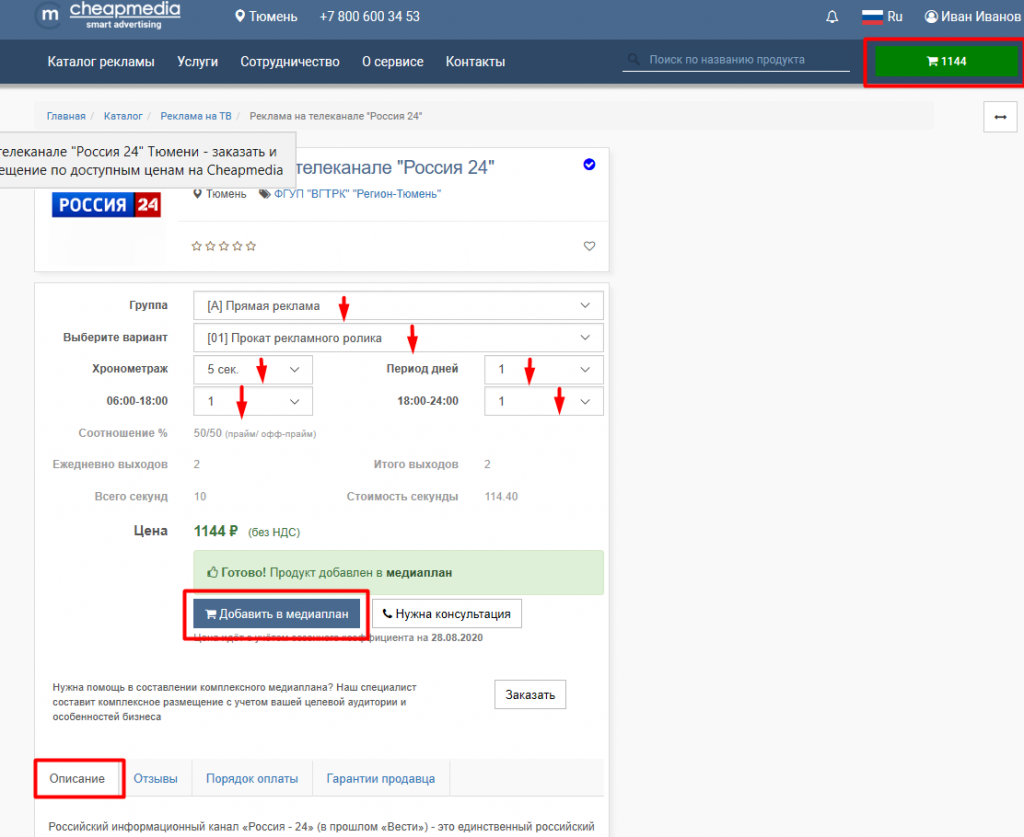Open the Ru language flag selector

tap(882, 17)
